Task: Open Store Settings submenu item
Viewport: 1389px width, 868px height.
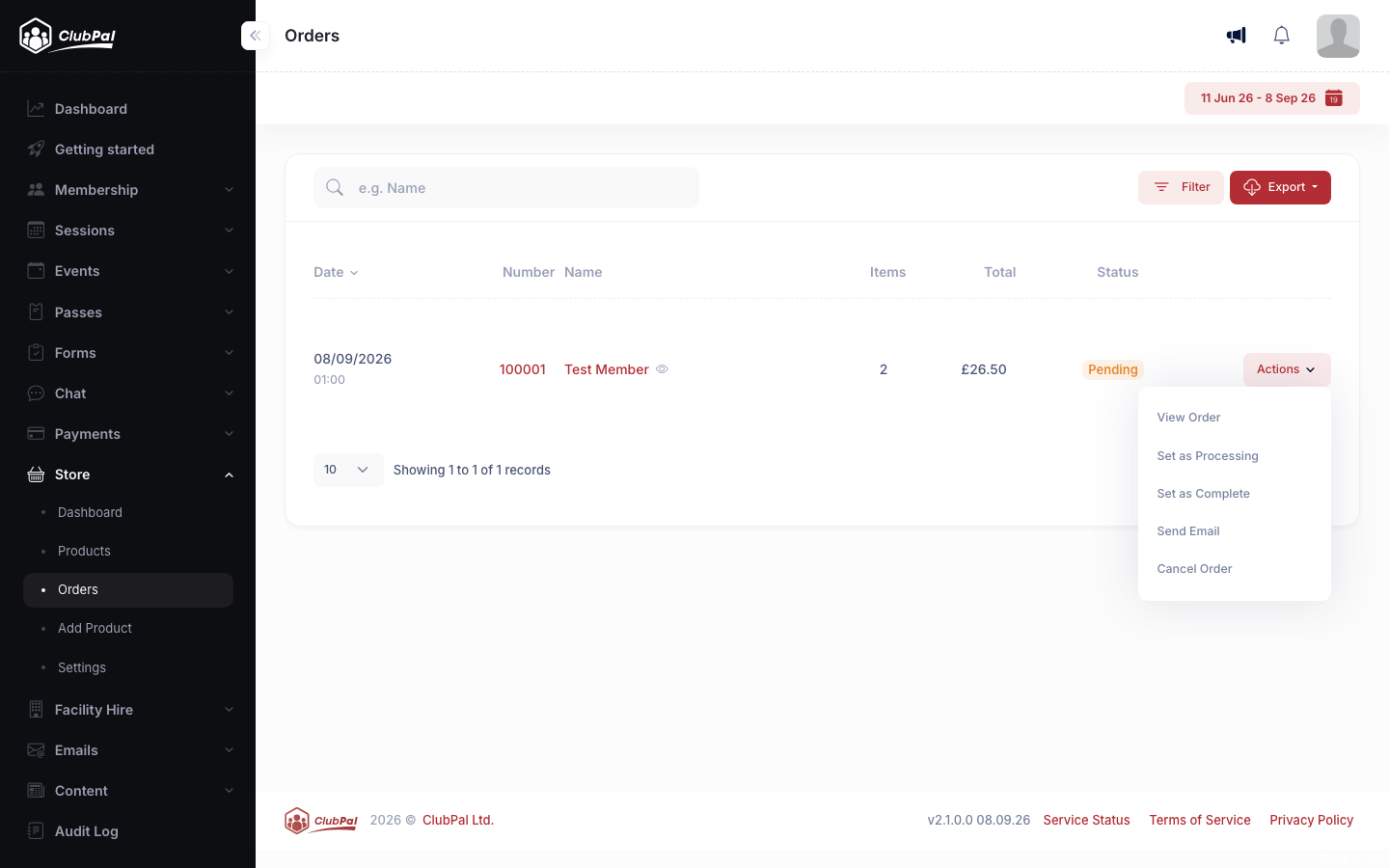Action: click(x=127, y=667)
